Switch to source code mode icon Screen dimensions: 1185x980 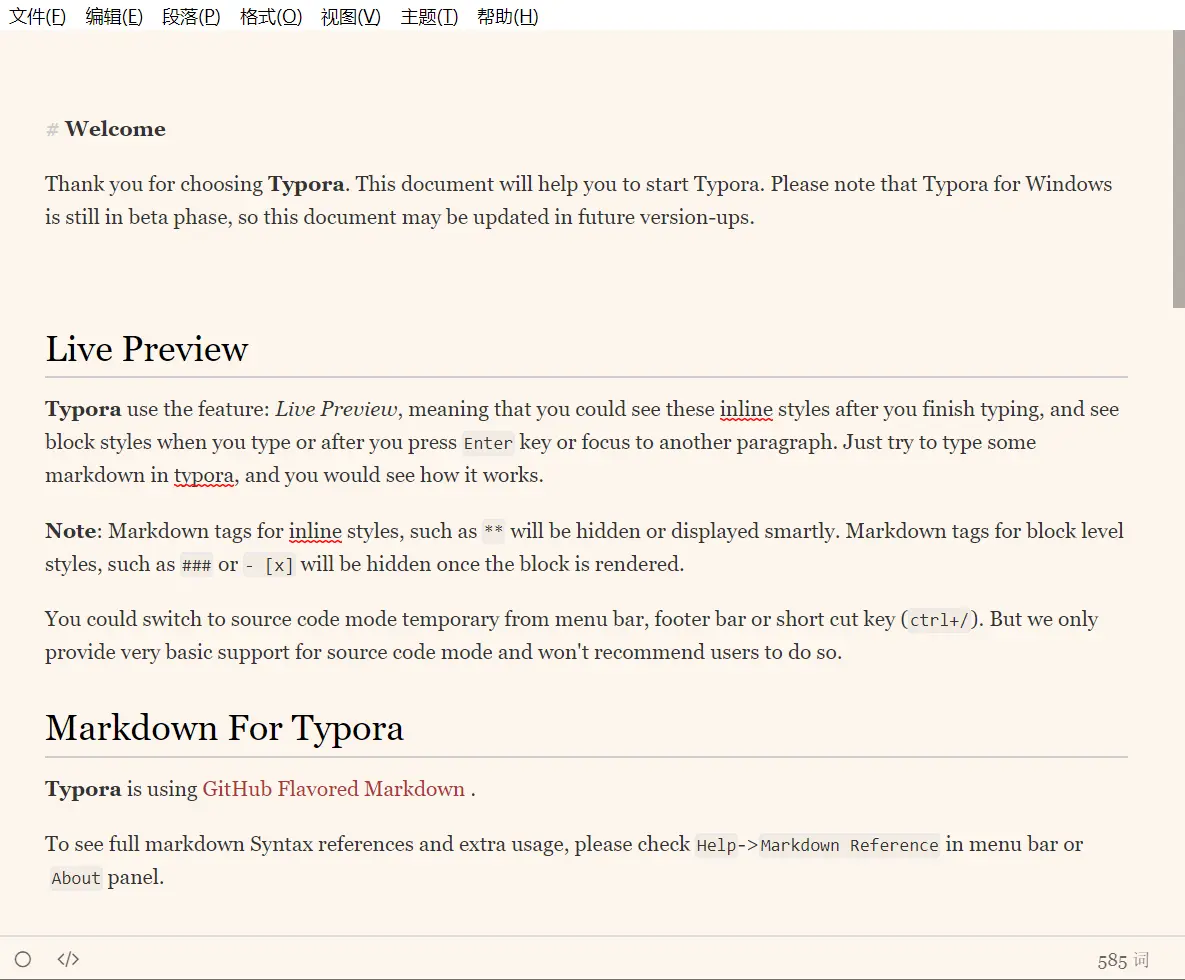coord(68,959)
